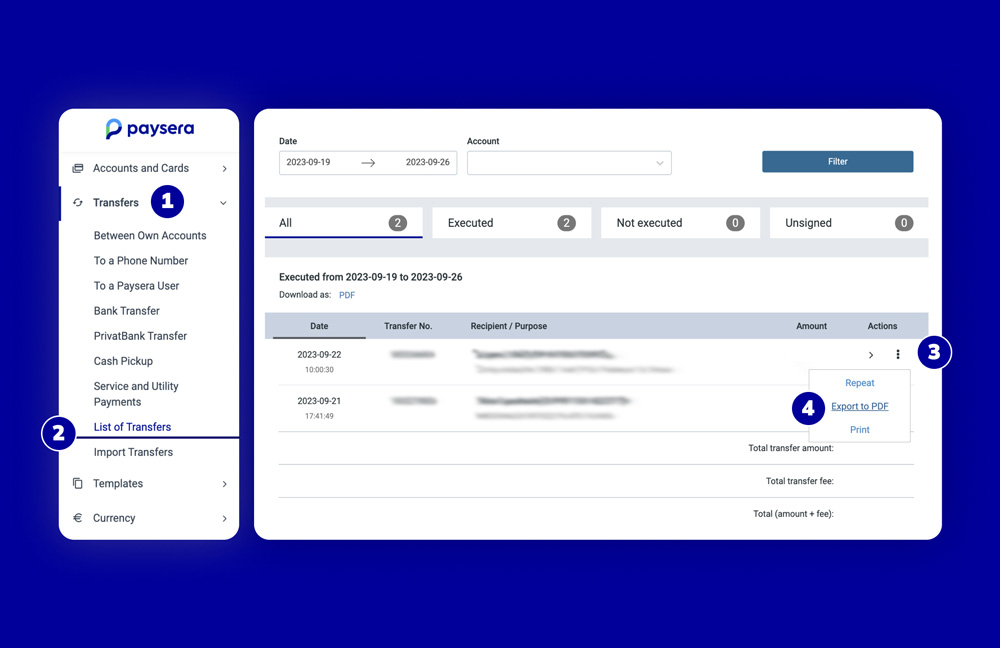Click the chevron on the 2023-09-22 transfer row

872,354
